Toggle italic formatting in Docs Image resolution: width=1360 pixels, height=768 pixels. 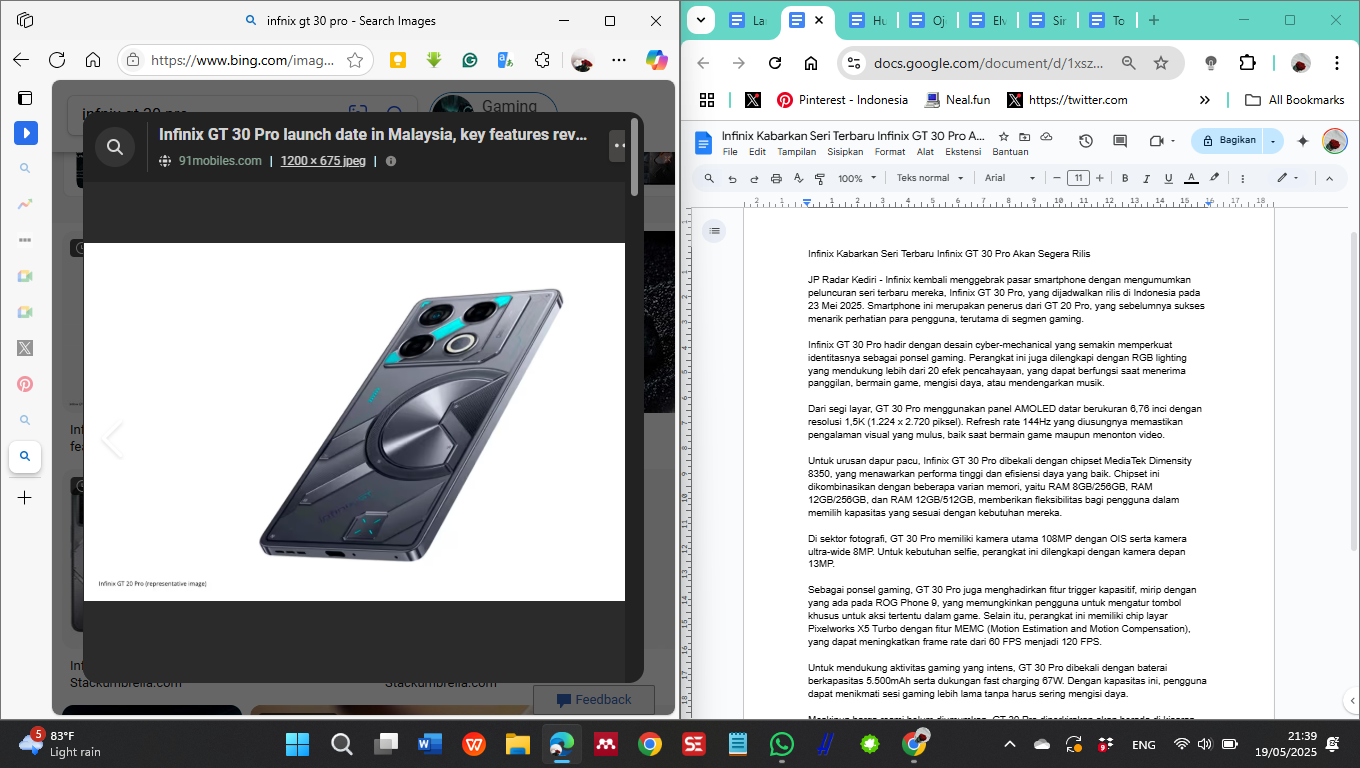1147,178
